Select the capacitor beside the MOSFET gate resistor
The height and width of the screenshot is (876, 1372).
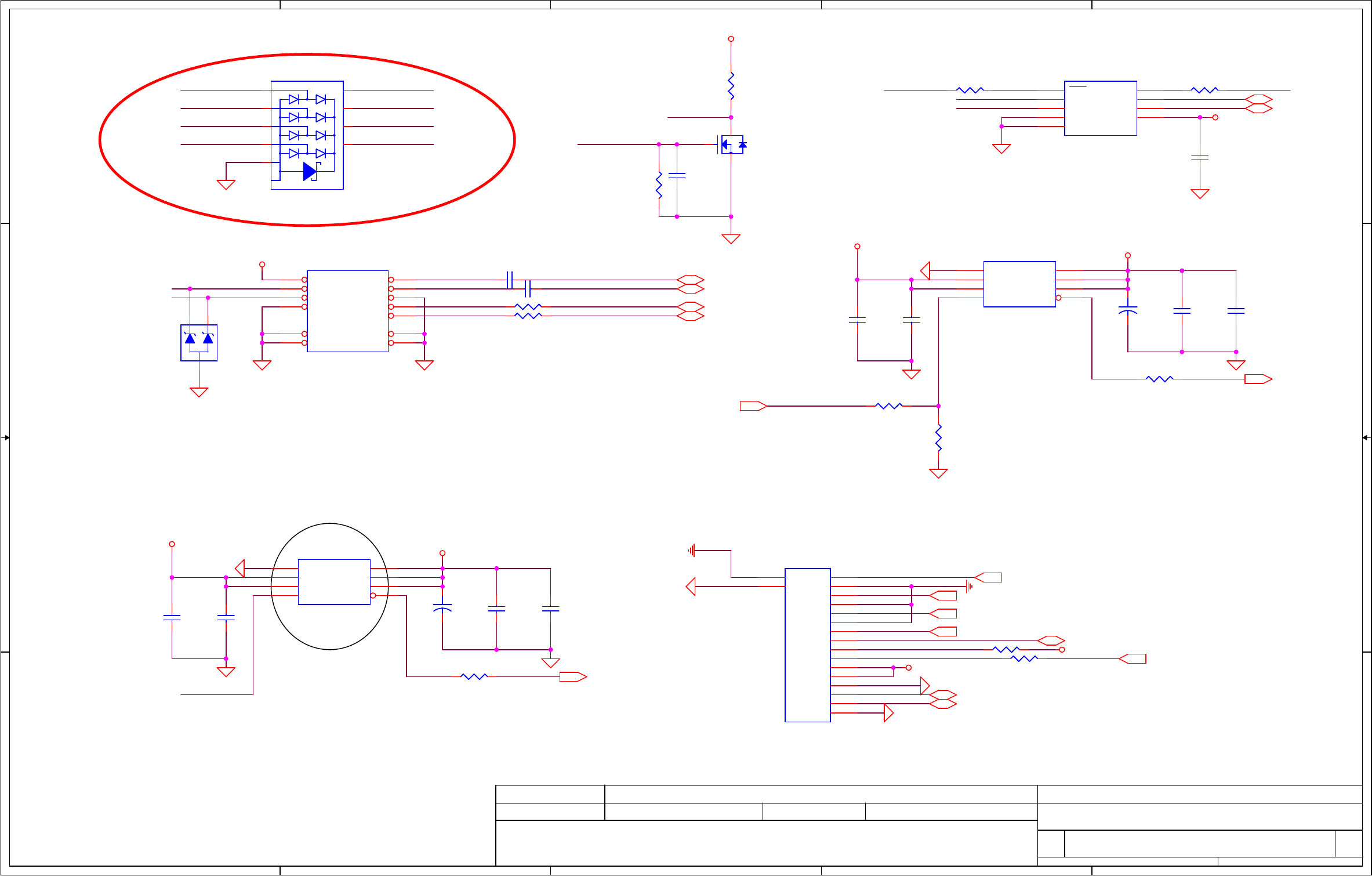coord(677,175)
